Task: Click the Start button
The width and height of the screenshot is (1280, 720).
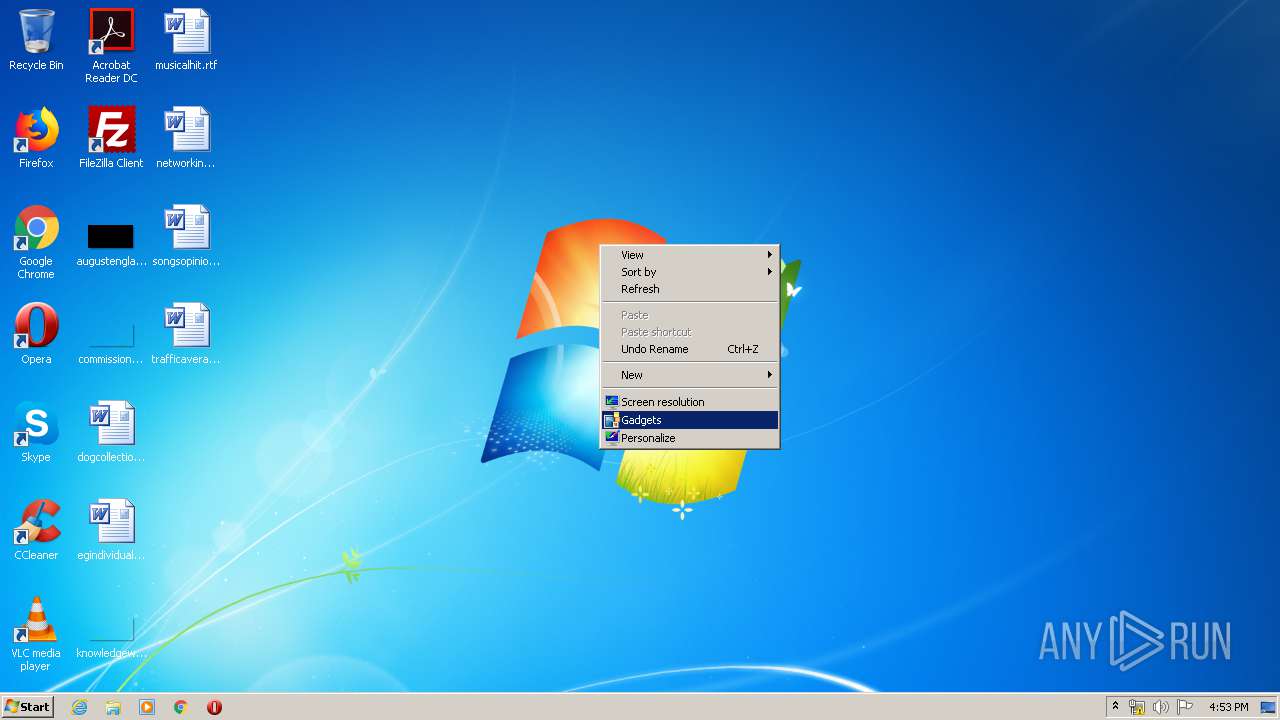Action: [x=27, y=707]
